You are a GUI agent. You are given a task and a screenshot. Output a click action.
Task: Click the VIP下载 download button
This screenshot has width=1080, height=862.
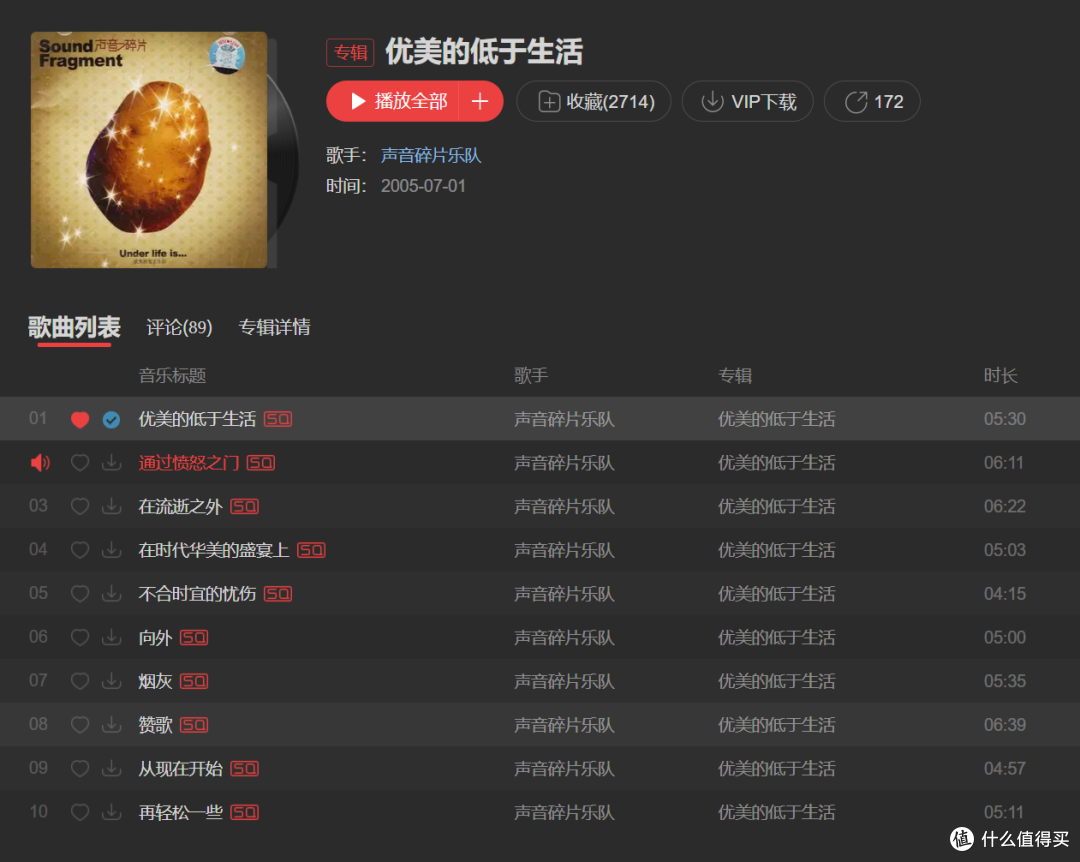pyautogui.click(x=747, y=101)
